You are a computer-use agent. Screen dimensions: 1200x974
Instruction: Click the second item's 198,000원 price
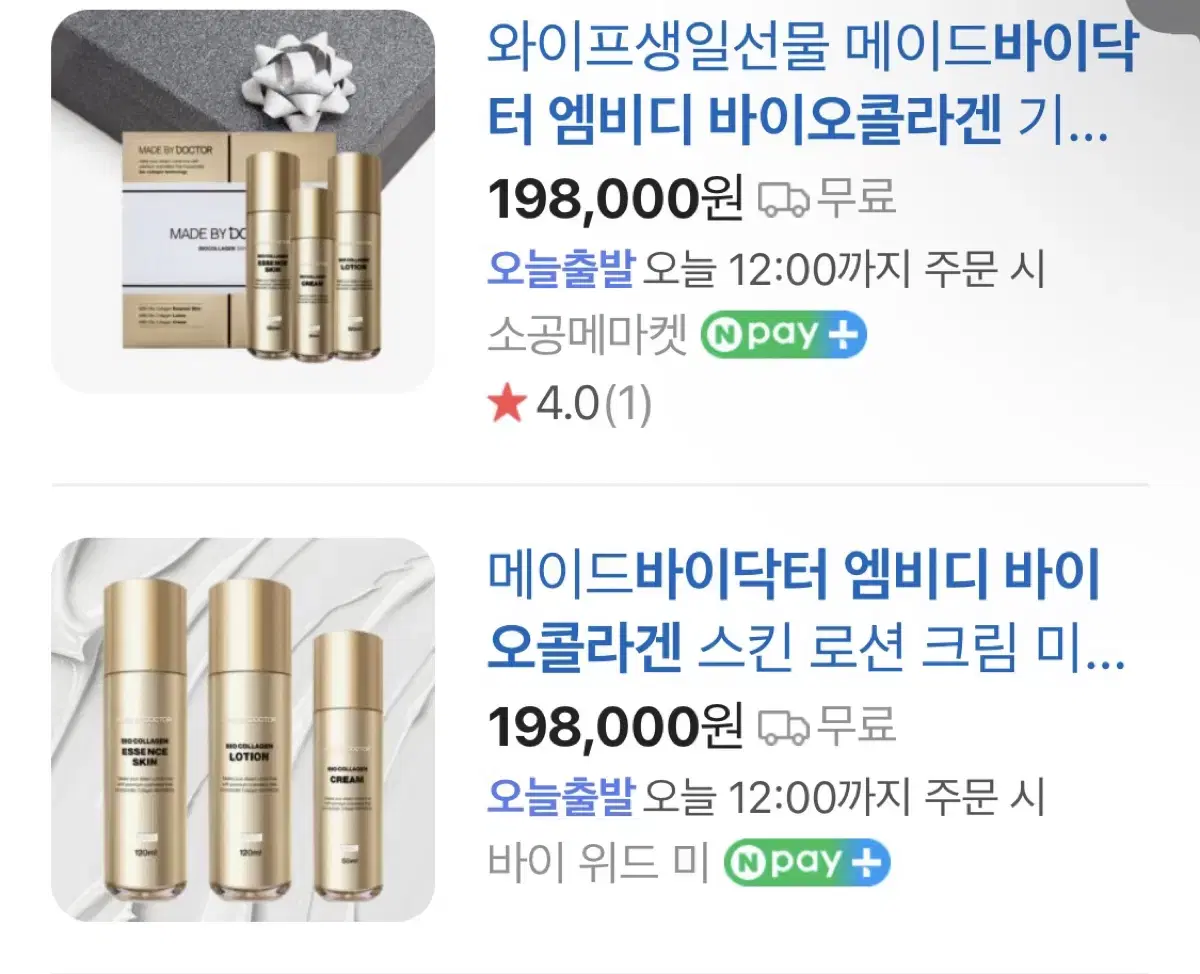point(615,727)
